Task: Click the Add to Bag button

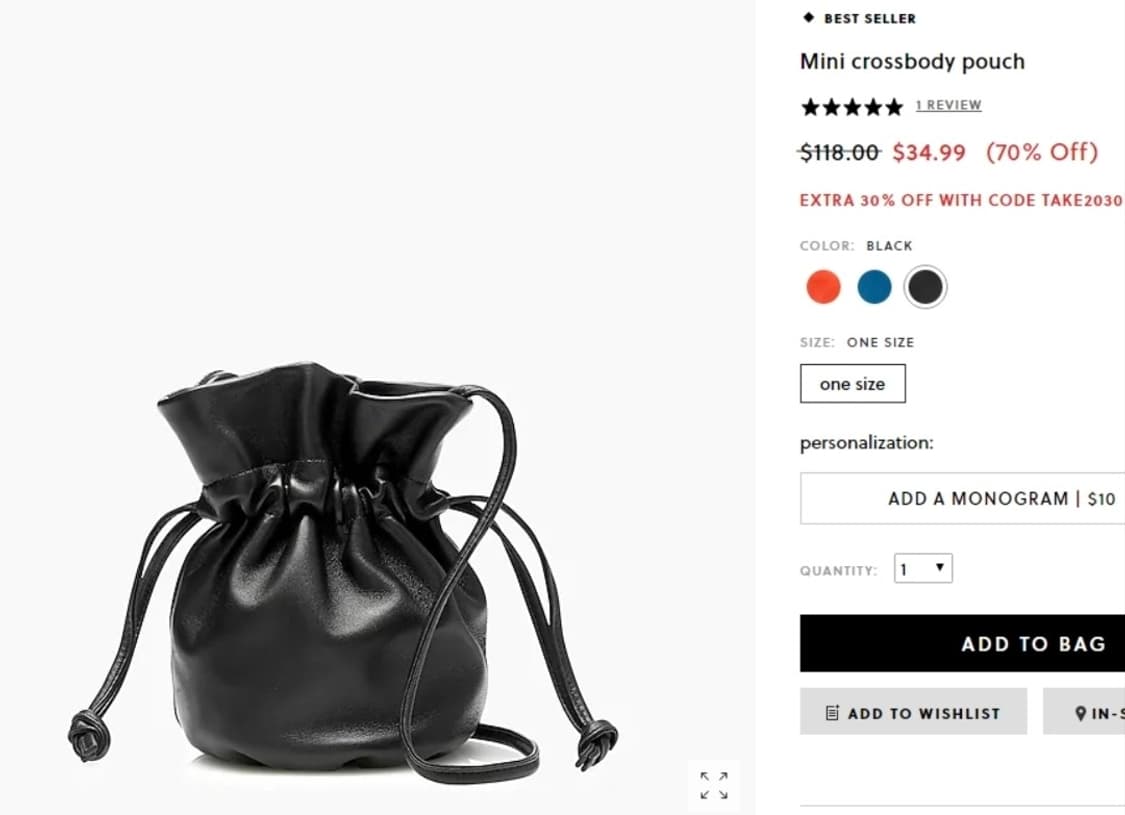Action: (962, 643)
